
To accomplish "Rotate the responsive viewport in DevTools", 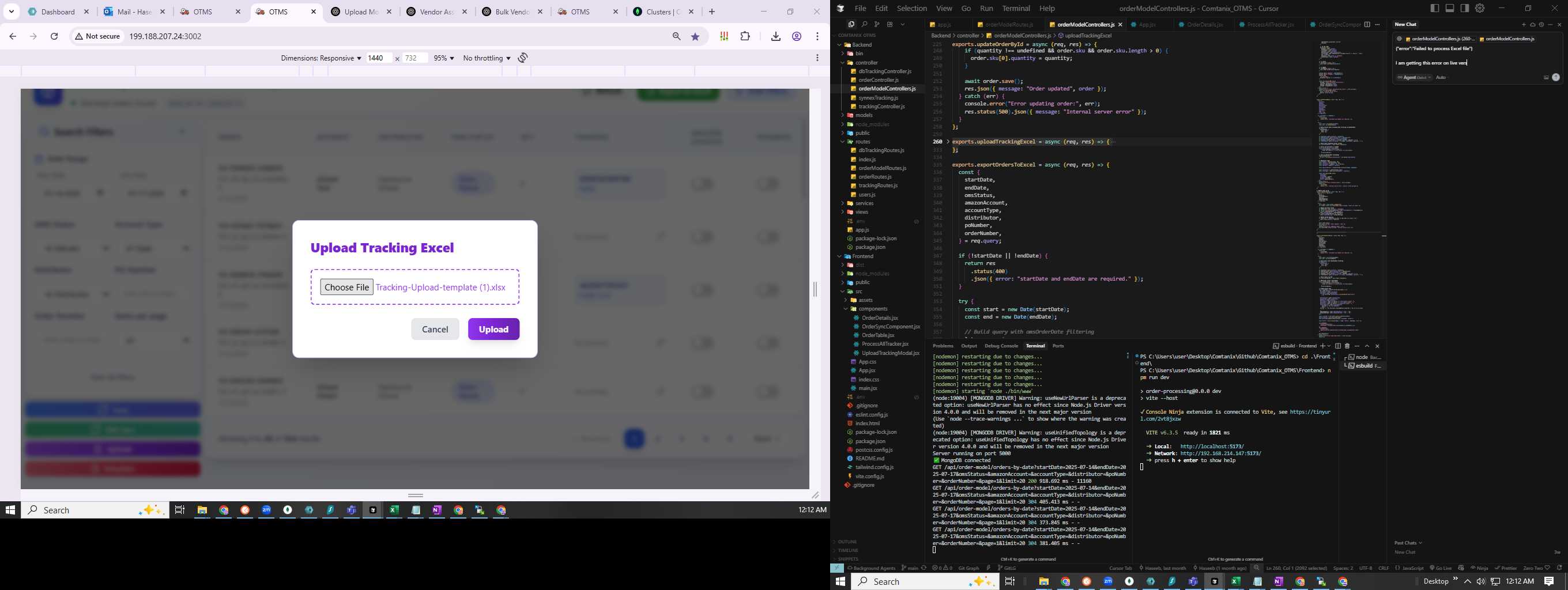I will pyautogui.click(x=523, y=58).
